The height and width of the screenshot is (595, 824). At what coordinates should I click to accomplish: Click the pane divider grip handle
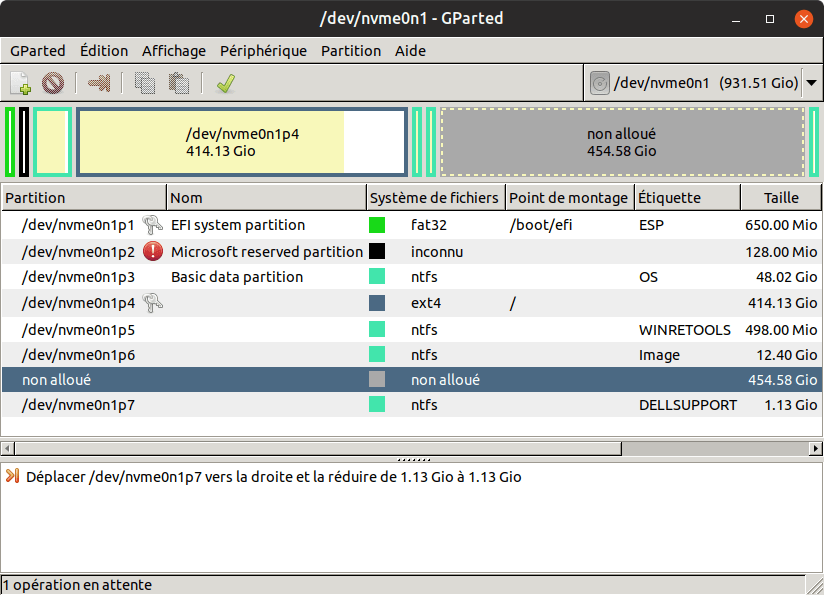tap(414, 459)
